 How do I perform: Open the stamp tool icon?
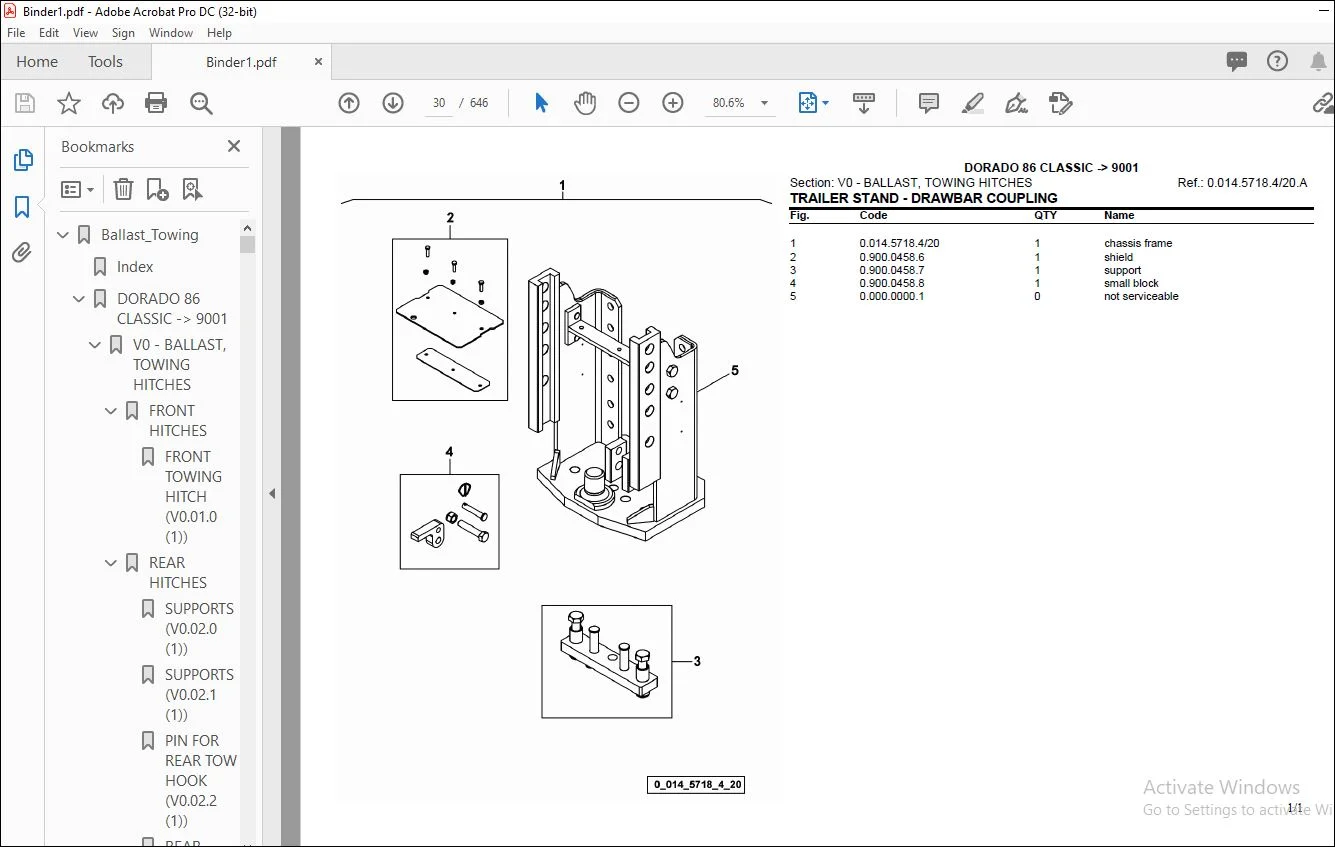[x=1061, y=103]
